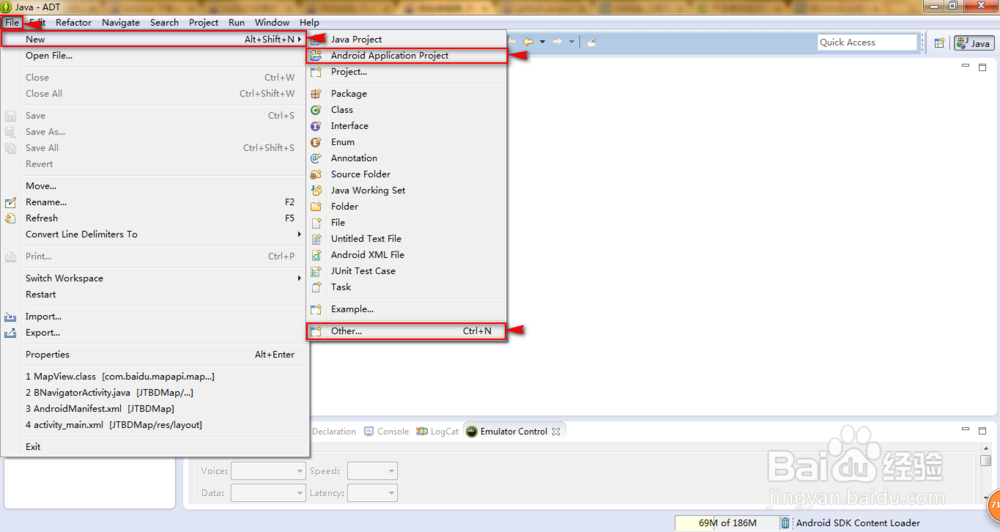This screenshot has height=532, width=1000.
Task: Click the Forward navigation arrow in toolbar
Action: click(x=557, y=42)
